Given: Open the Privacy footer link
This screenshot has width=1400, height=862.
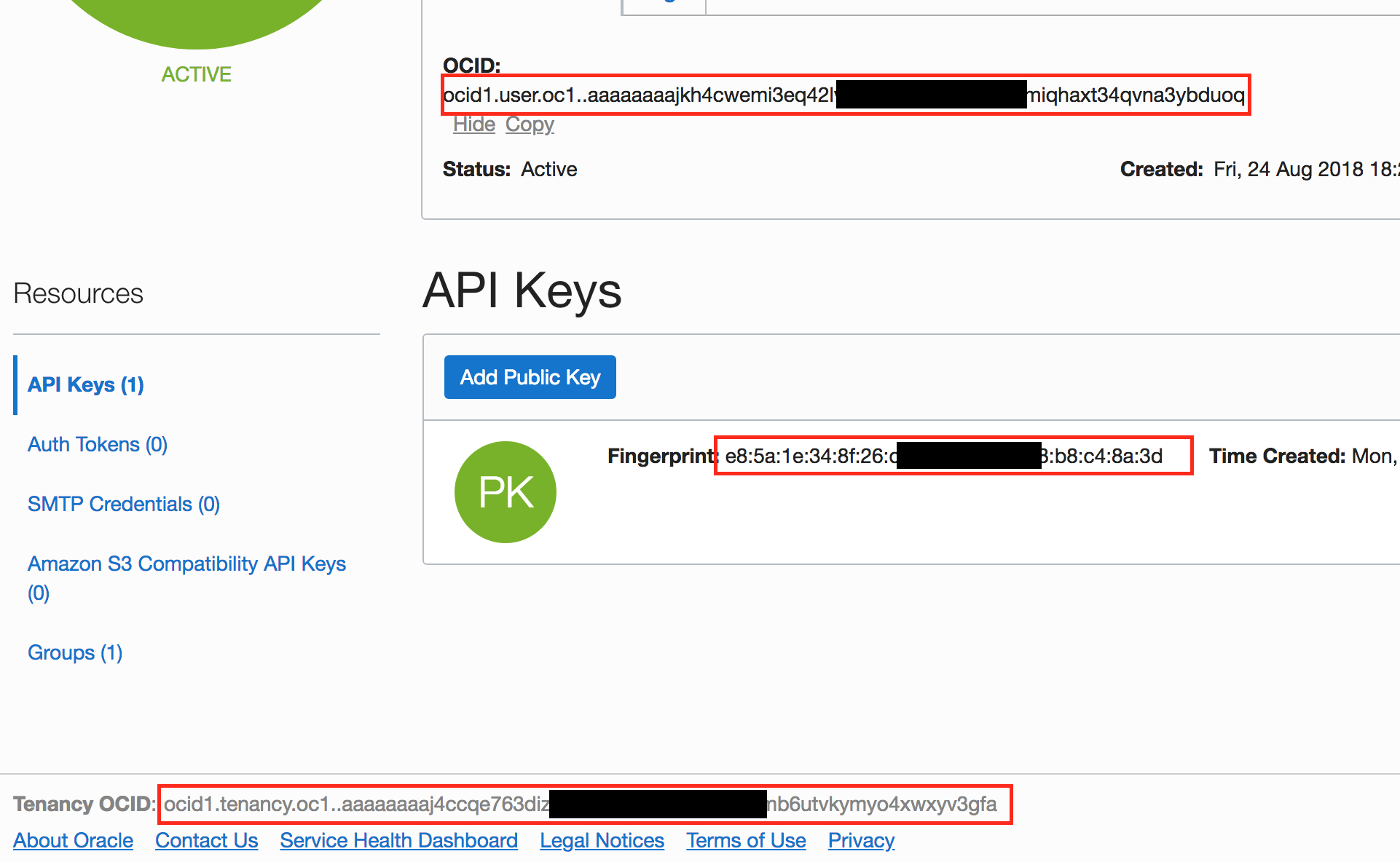Looking at the screenshot, I should click(861, 840).
